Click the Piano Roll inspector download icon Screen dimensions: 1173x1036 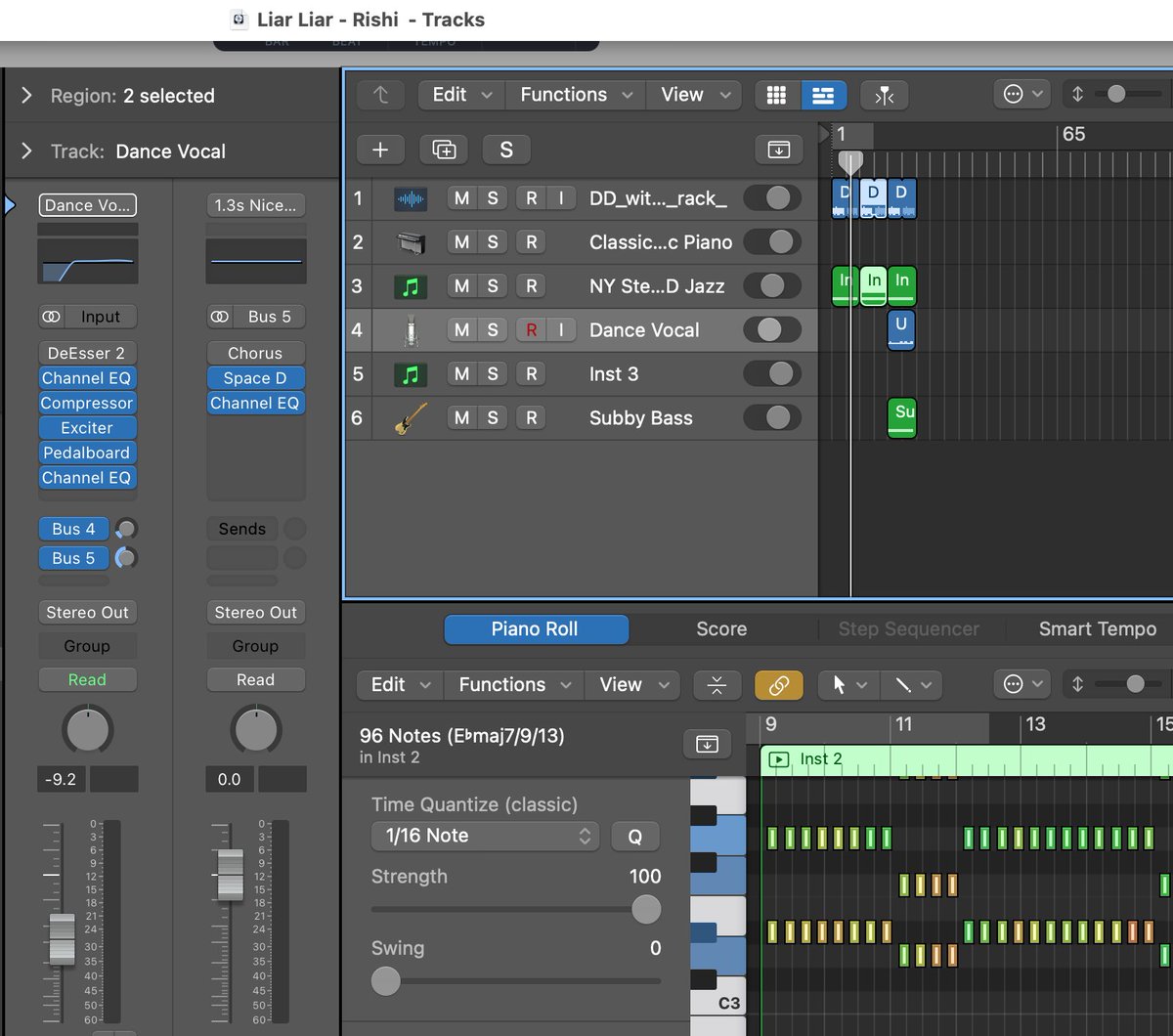[x=707, y=745]
